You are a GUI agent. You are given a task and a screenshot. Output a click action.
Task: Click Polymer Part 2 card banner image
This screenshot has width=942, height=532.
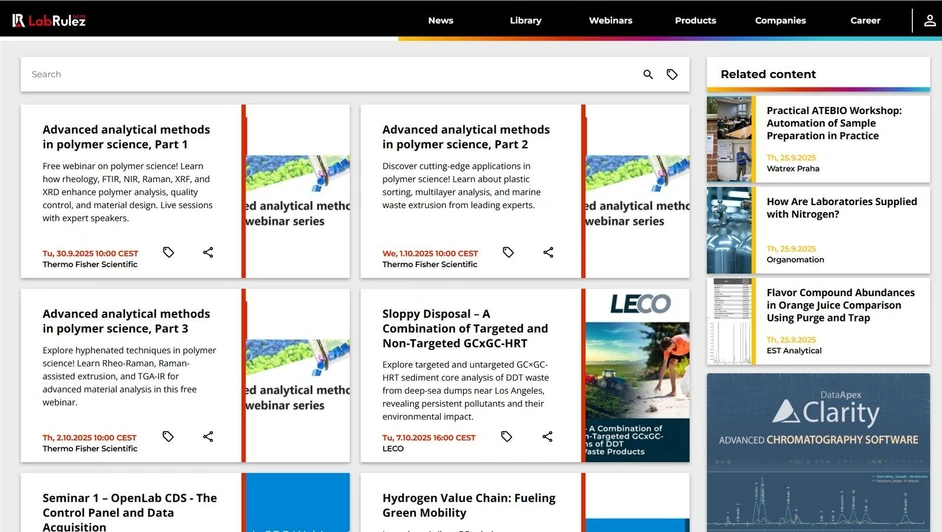point(637,192)
